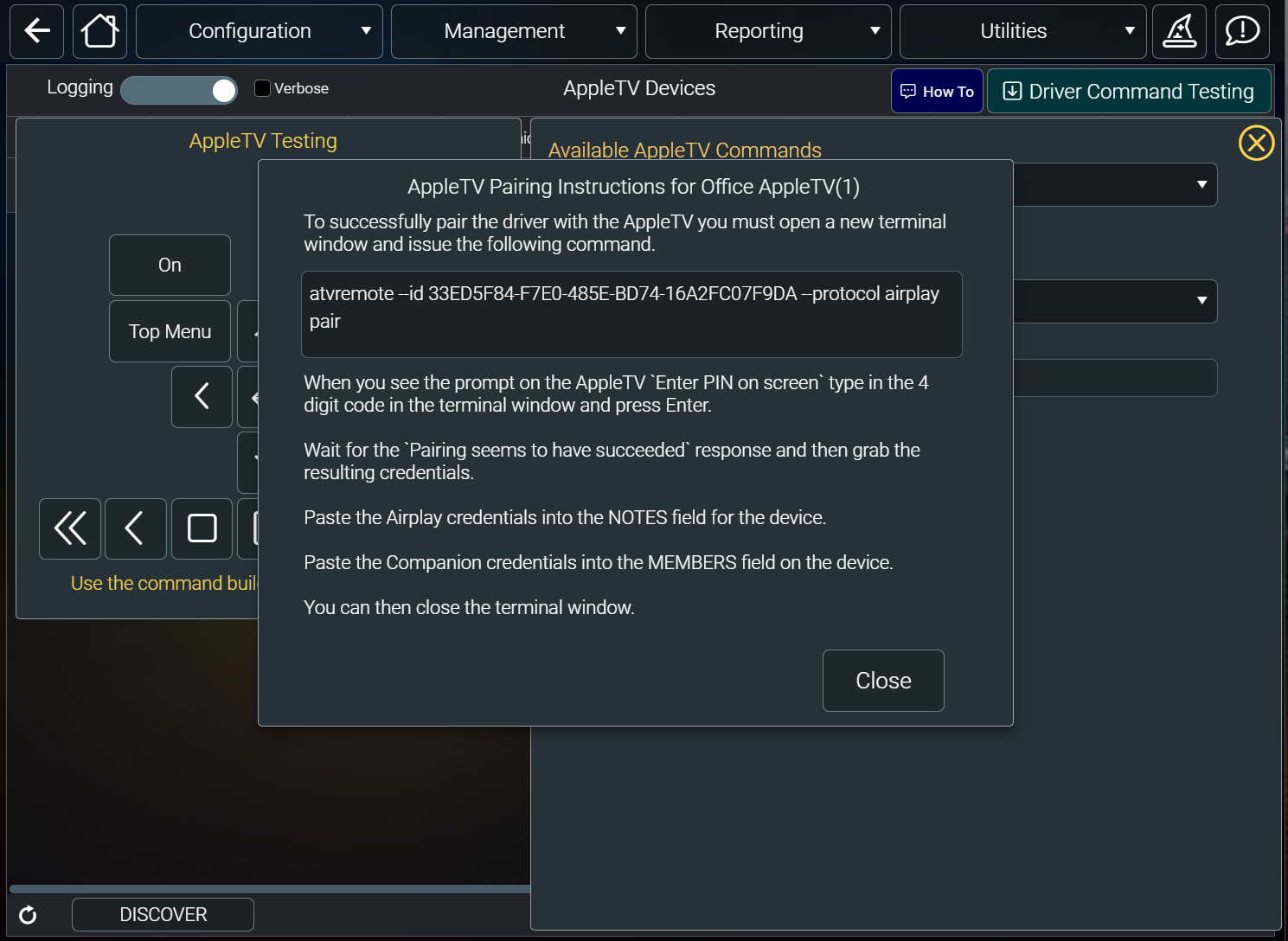
Task: Close the pairing instructions dialog
Action: click(x=883, y=681)
